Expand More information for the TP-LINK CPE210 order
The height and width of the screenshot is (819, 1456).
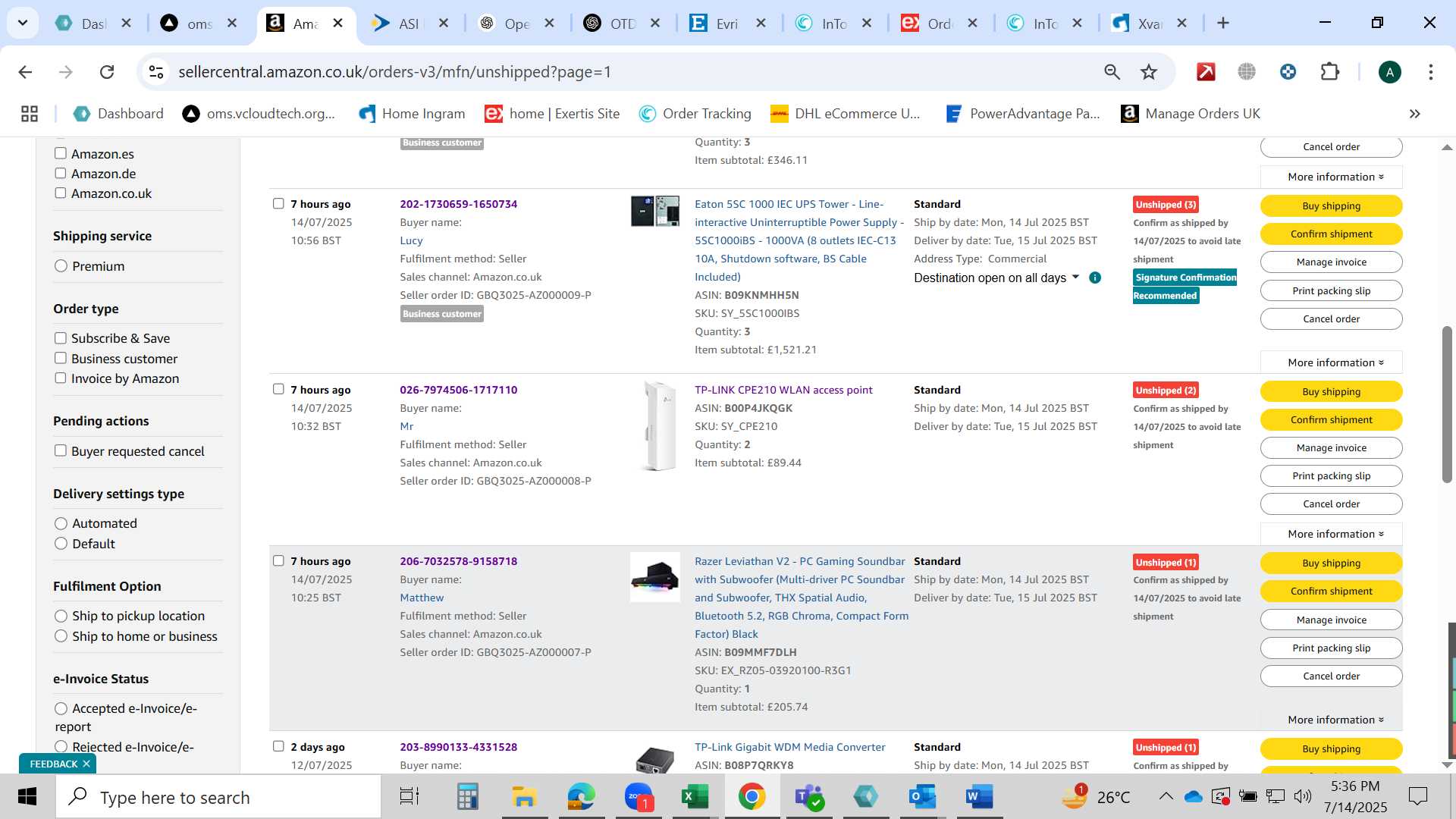click(1332, 534)
